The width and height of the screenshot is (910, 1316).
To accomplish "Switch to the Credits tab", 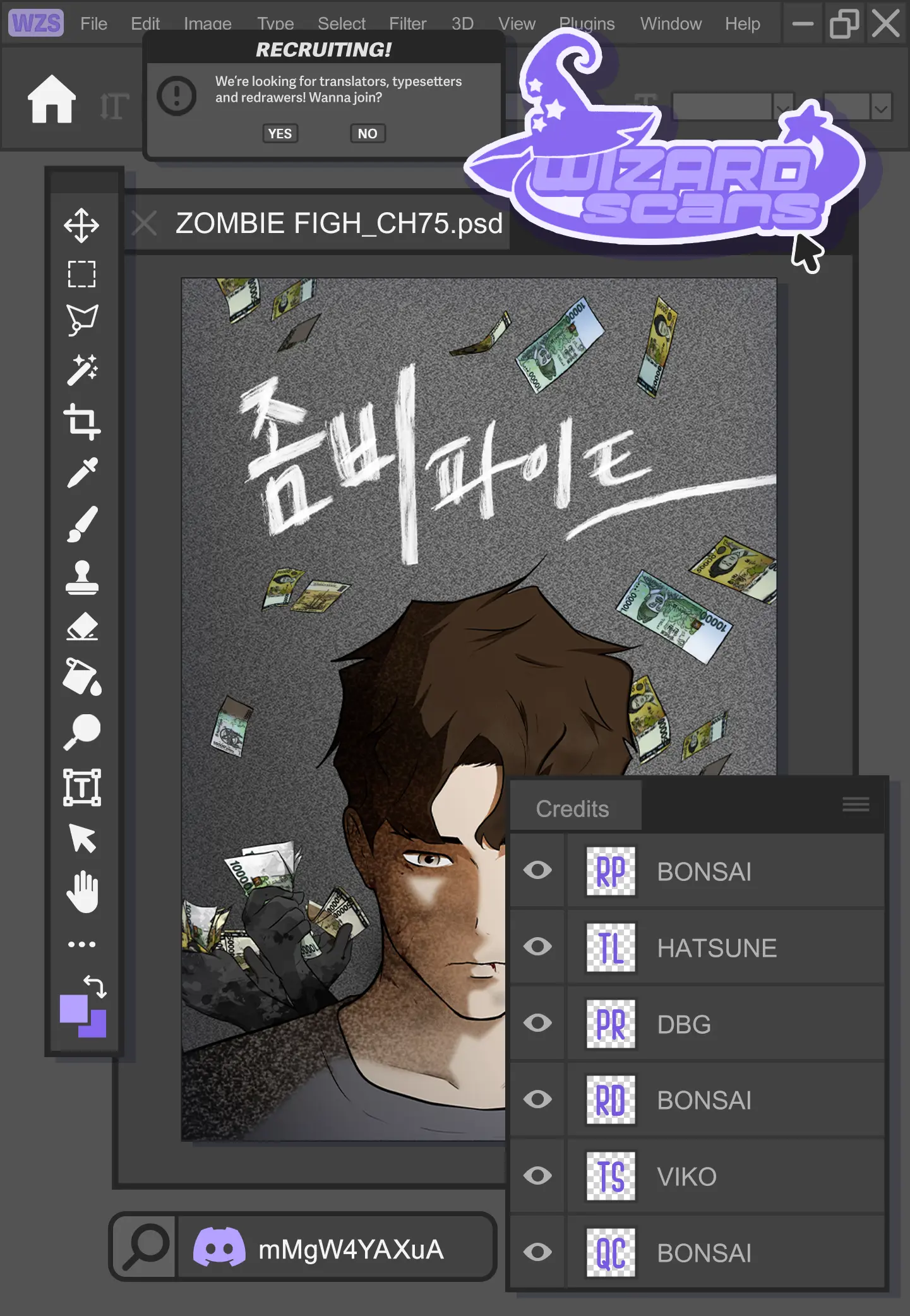I will 573,808.
